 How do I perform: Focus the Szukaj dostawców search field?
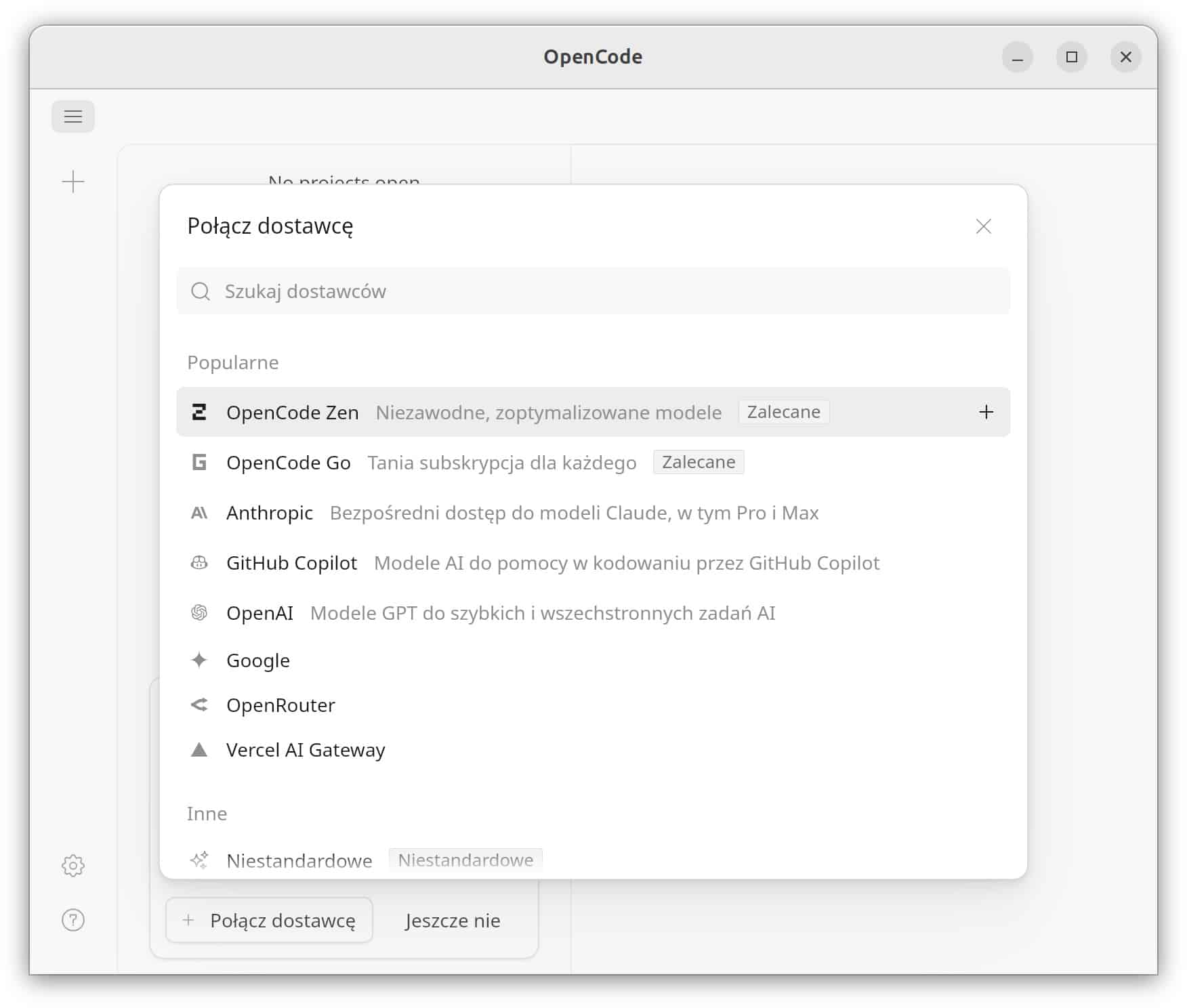coord(593,291)
